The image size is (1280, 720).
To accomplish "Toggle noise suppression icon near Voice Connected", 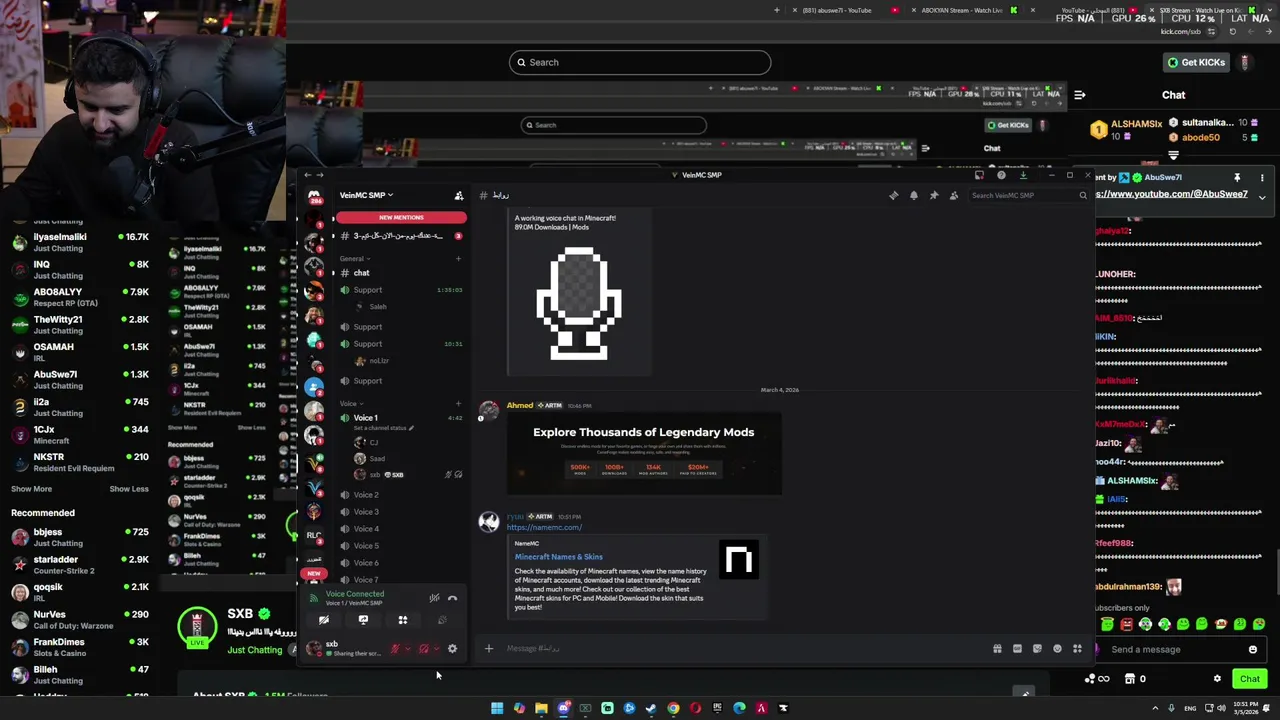I will (x=434, y=598).
